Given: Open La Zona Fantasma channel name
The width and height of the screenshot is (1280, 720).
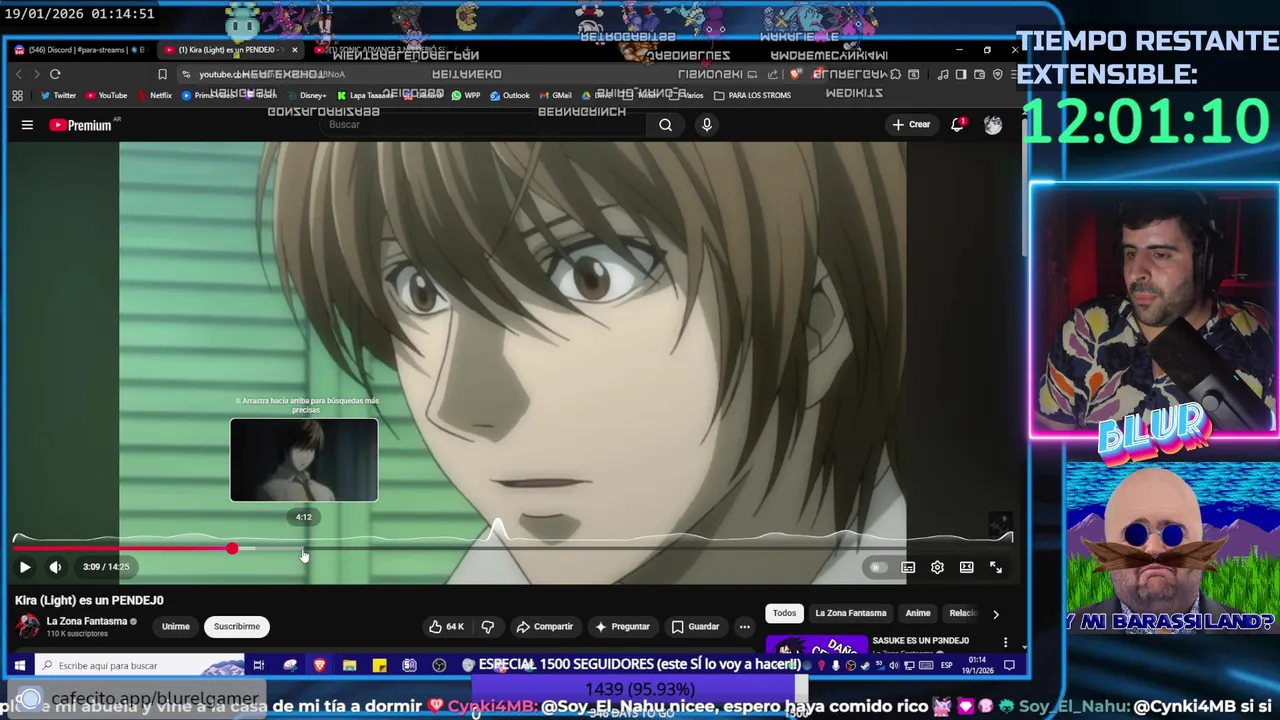Looking at the screenshot, I should click(x=87, y=621).
